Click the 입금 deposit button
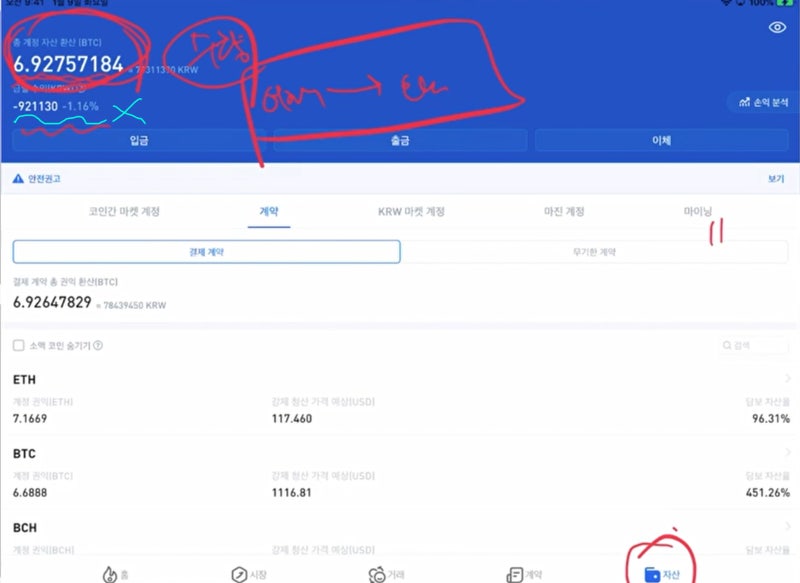The height and width of the screenshot is (583, 800). [139, 140]
